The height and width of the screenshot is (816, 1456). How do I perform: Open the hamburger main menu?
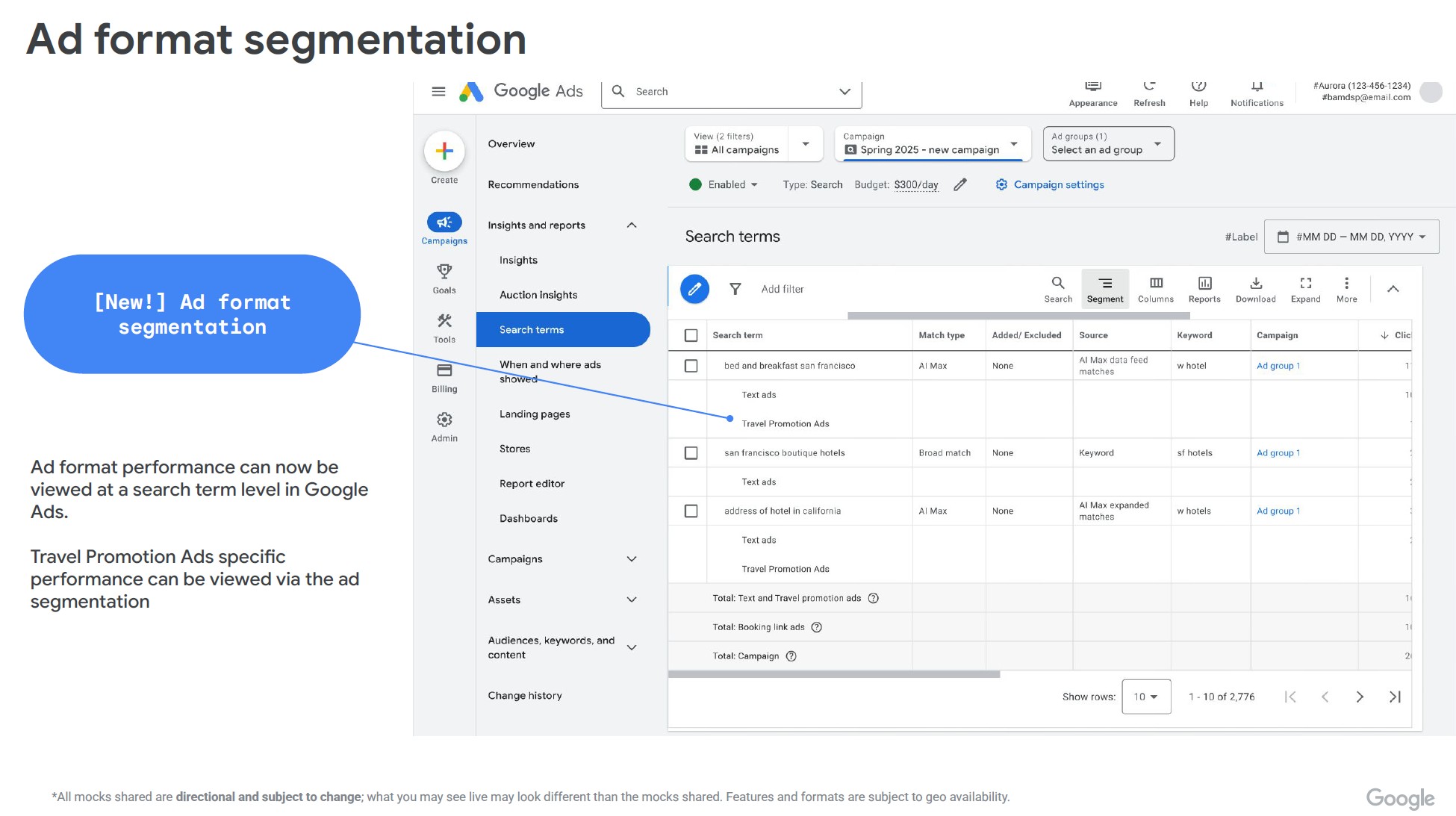(x=438, y=91)
